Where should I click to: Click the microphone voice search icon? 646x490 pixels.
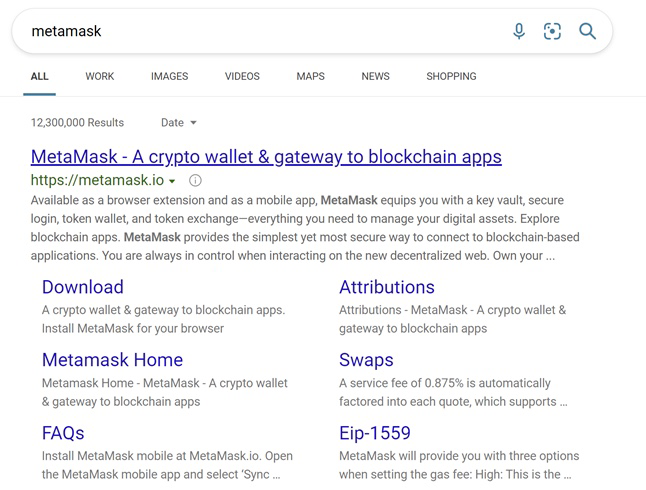[x=519, y=31]
